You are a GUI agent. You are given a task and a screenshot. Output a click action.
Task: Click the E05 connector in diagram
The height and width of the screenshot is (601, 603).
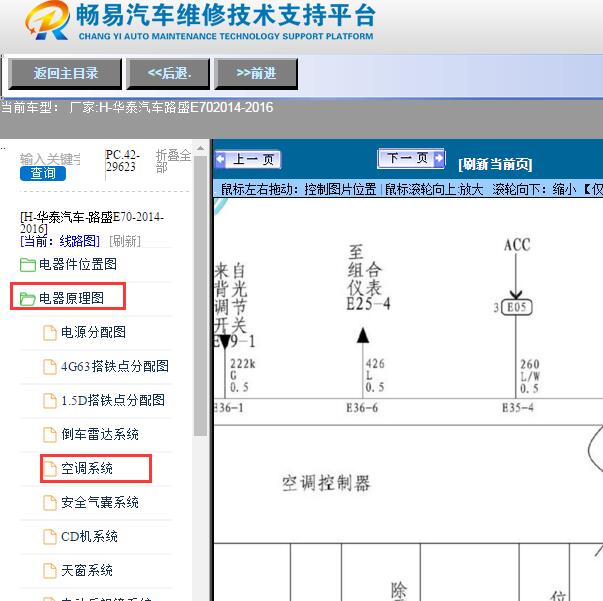(x=516, y=307)
